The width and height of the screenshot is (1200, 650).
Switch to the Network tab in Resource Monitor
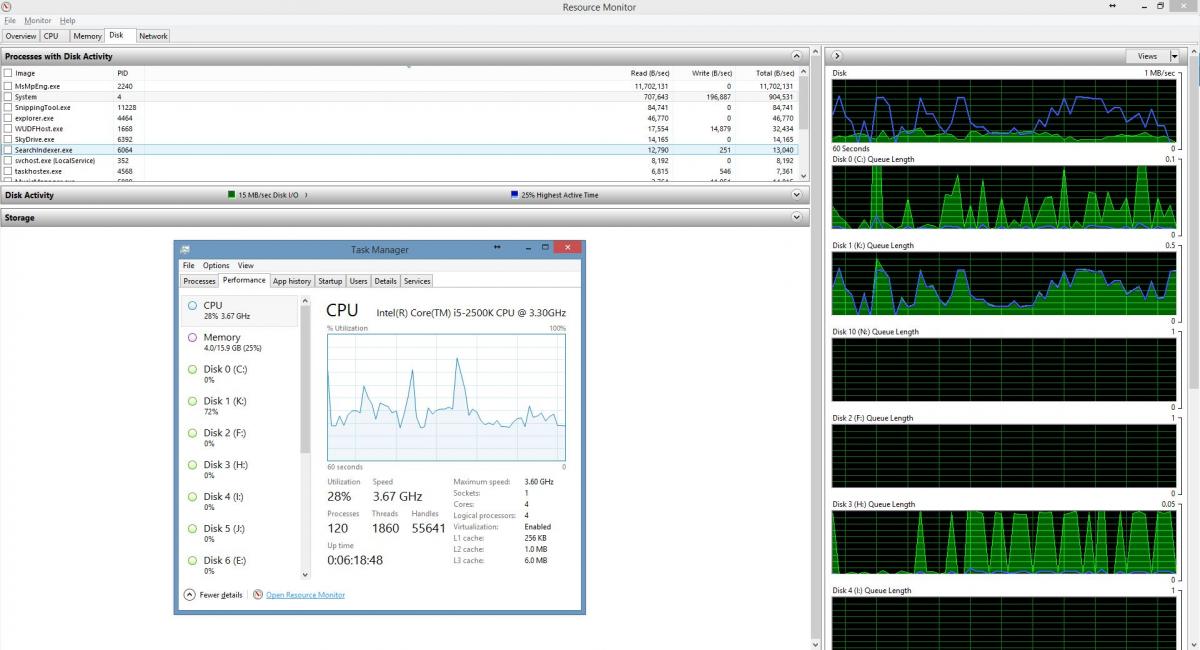tap(153, 36)
